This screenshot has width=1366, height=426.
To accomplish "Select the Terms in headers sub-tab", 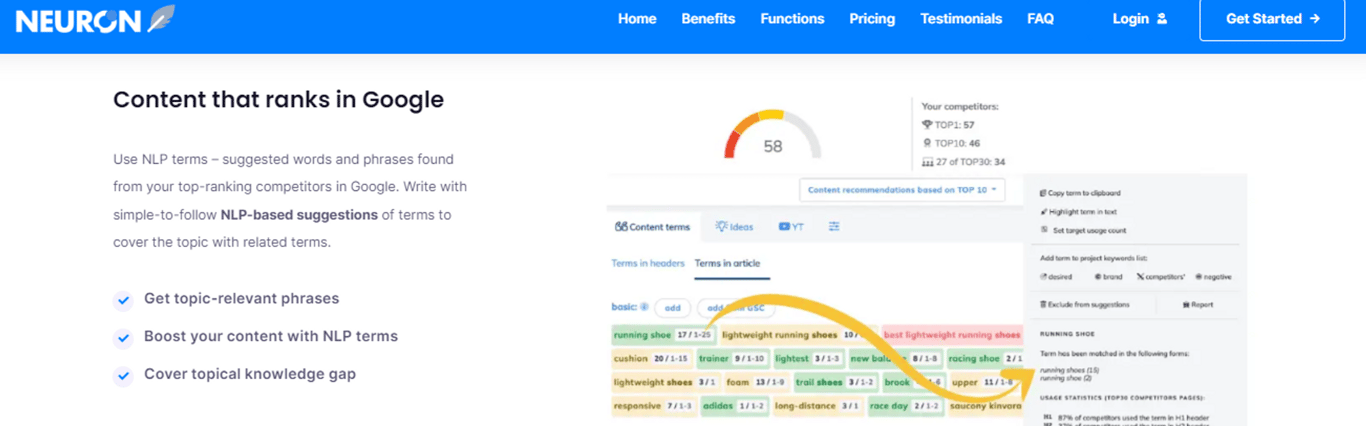I will click(648, 263).
